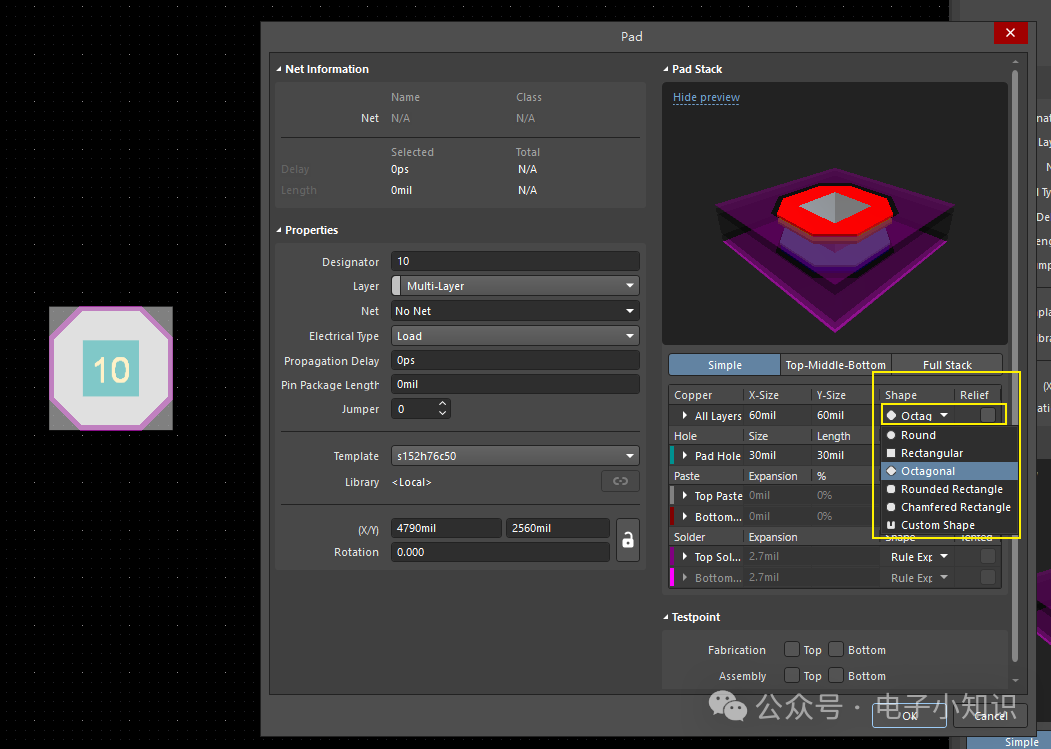Viewport: 1051px width, 749px height.
Task: Enable the Fabrication Top testpoint checkbox
Action: tap(792, 649)
